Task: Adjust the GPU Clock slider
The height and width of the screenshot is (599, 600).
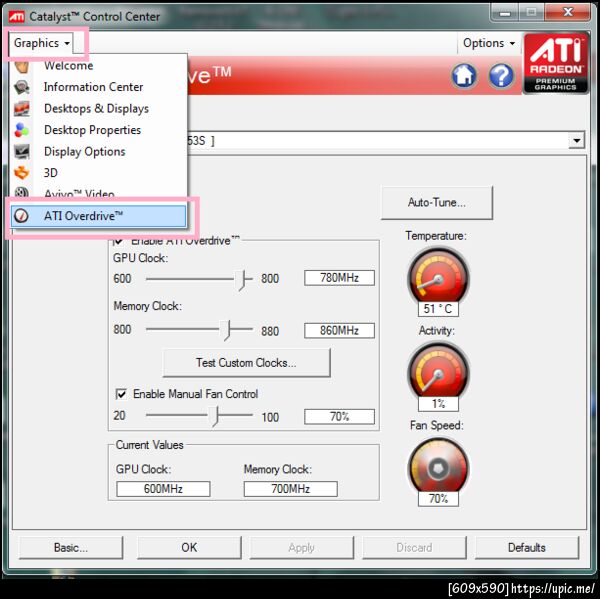Action: (241, 279)
